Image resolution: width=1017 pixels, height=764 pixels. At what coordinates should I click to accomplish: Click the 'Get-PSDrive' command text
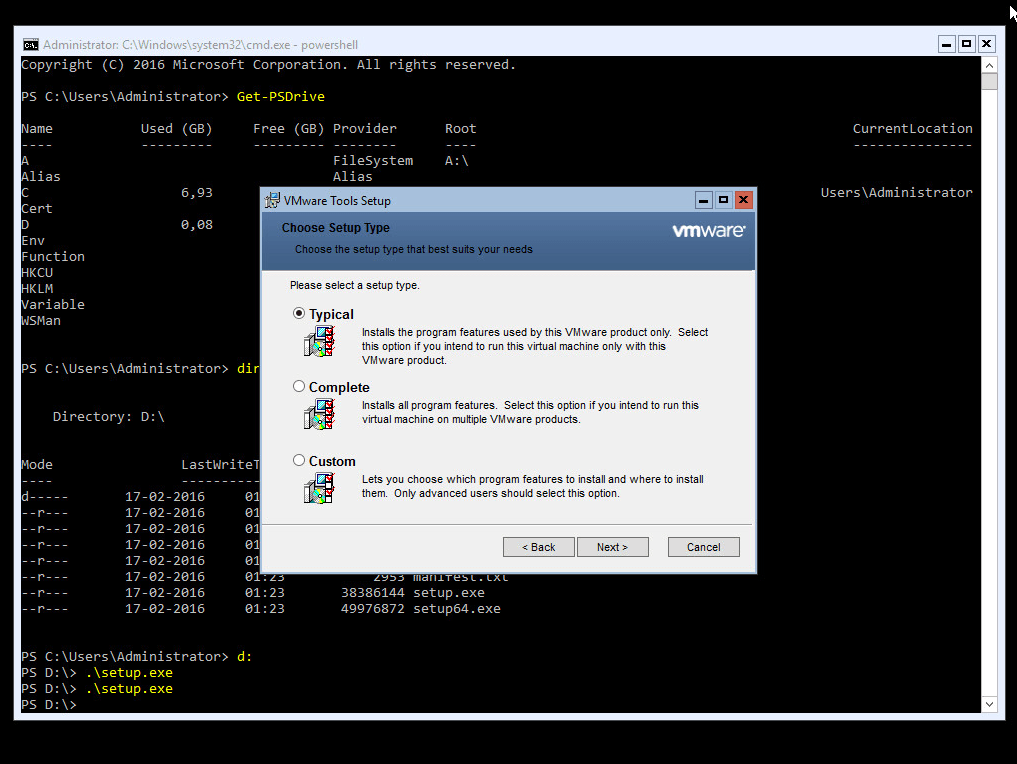pyautogui.click(x=281, y=97)
